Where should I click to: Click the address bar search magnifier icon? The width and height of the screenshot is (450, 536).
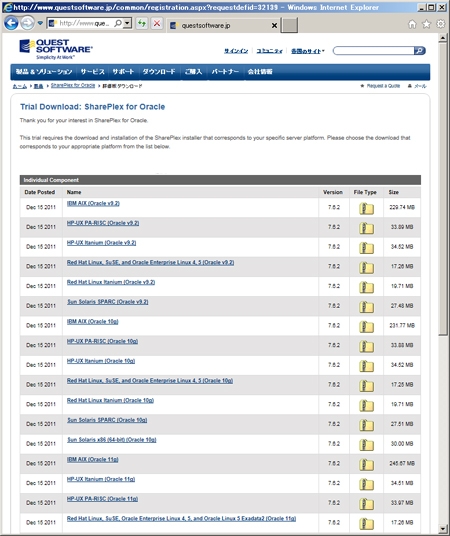(118, 23)
